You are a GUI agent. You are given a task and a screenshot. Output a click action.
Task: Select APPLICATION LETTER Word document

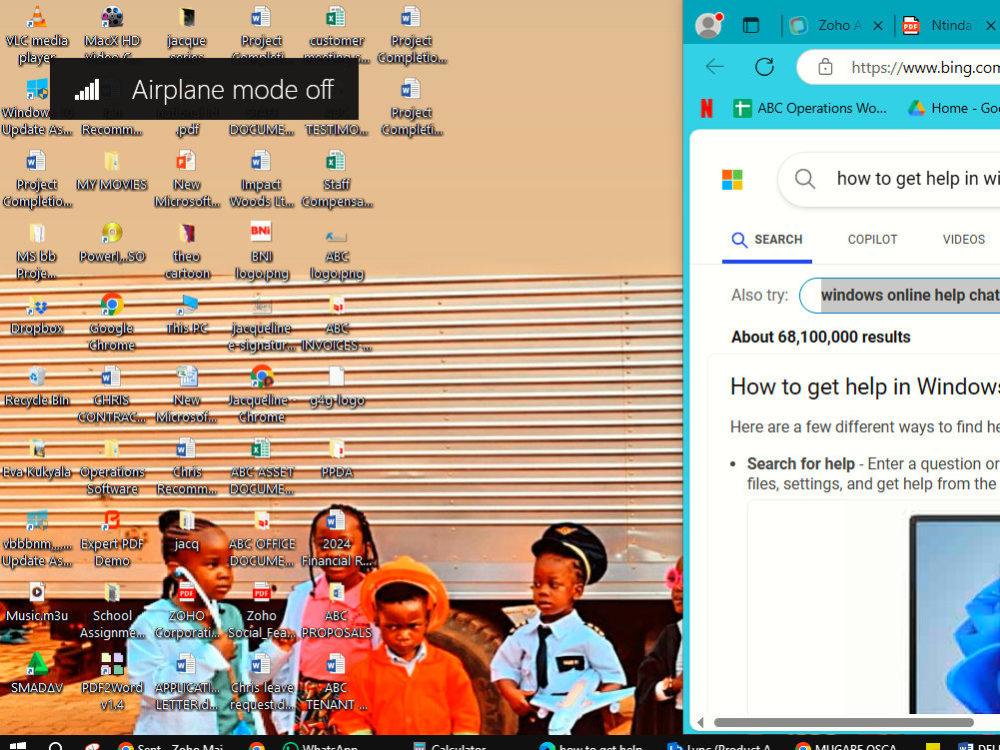(186, 683)
